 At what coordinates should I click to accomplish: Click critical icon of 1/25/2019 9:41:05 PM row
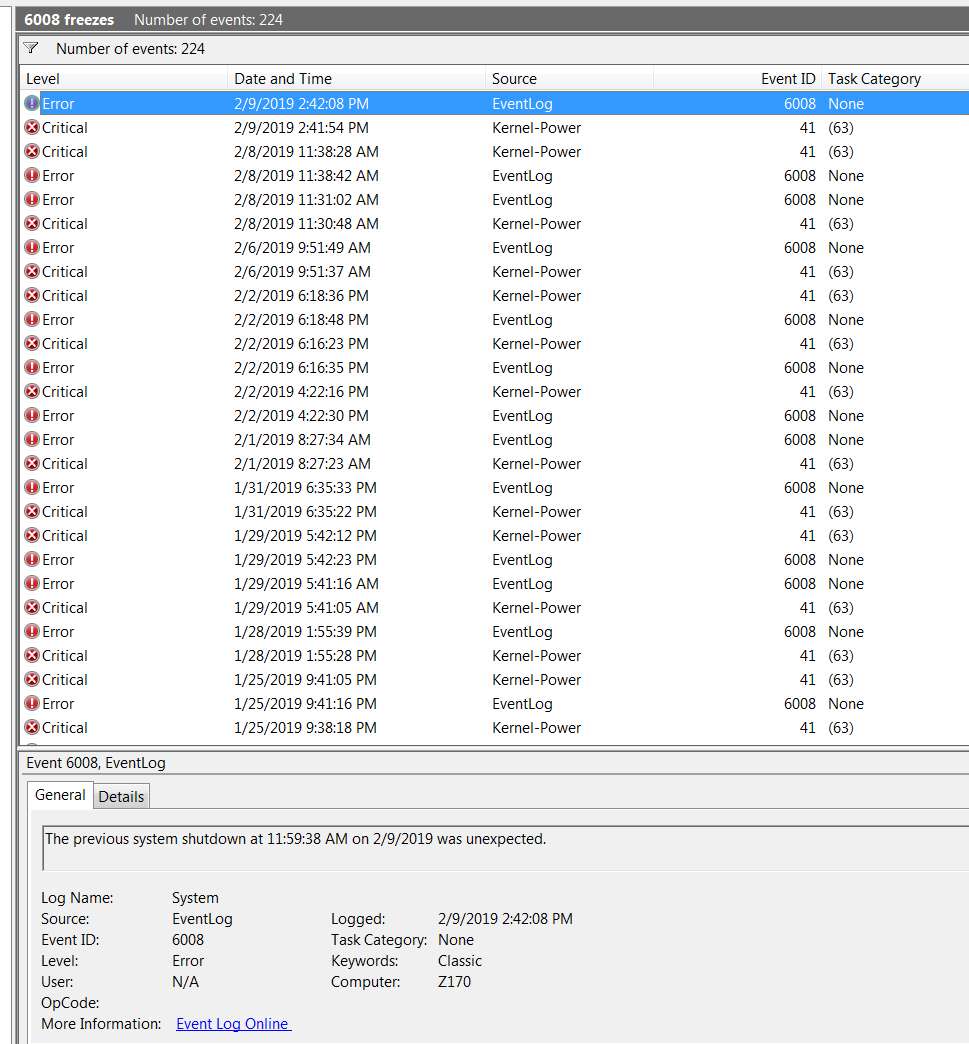tap(32, 678)
